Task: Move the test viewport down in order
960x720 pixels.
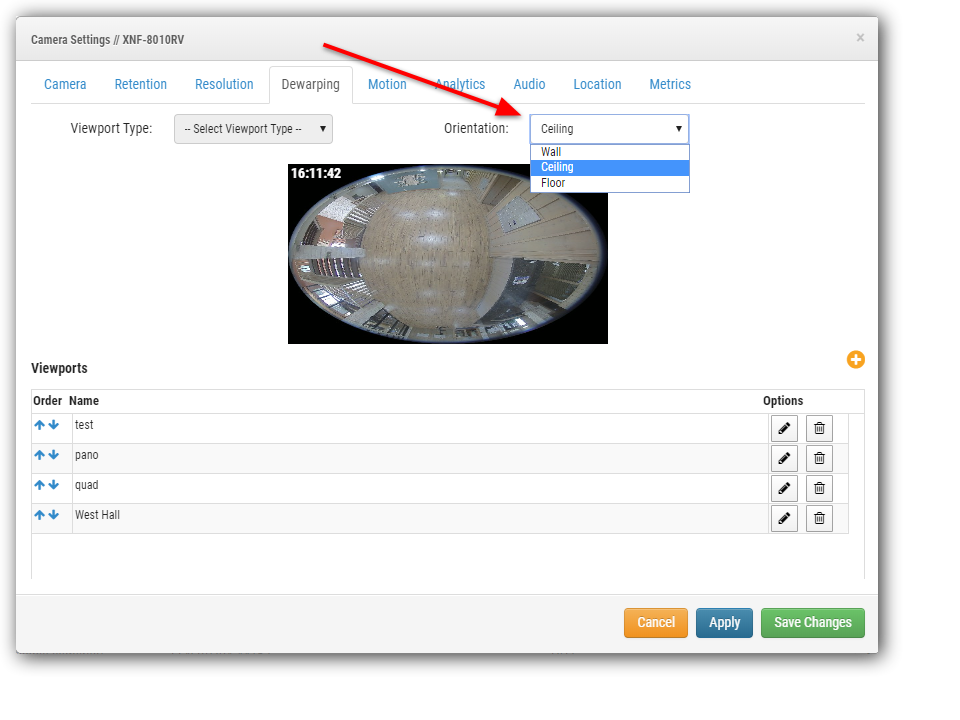Action: click(x=54, y=424)
